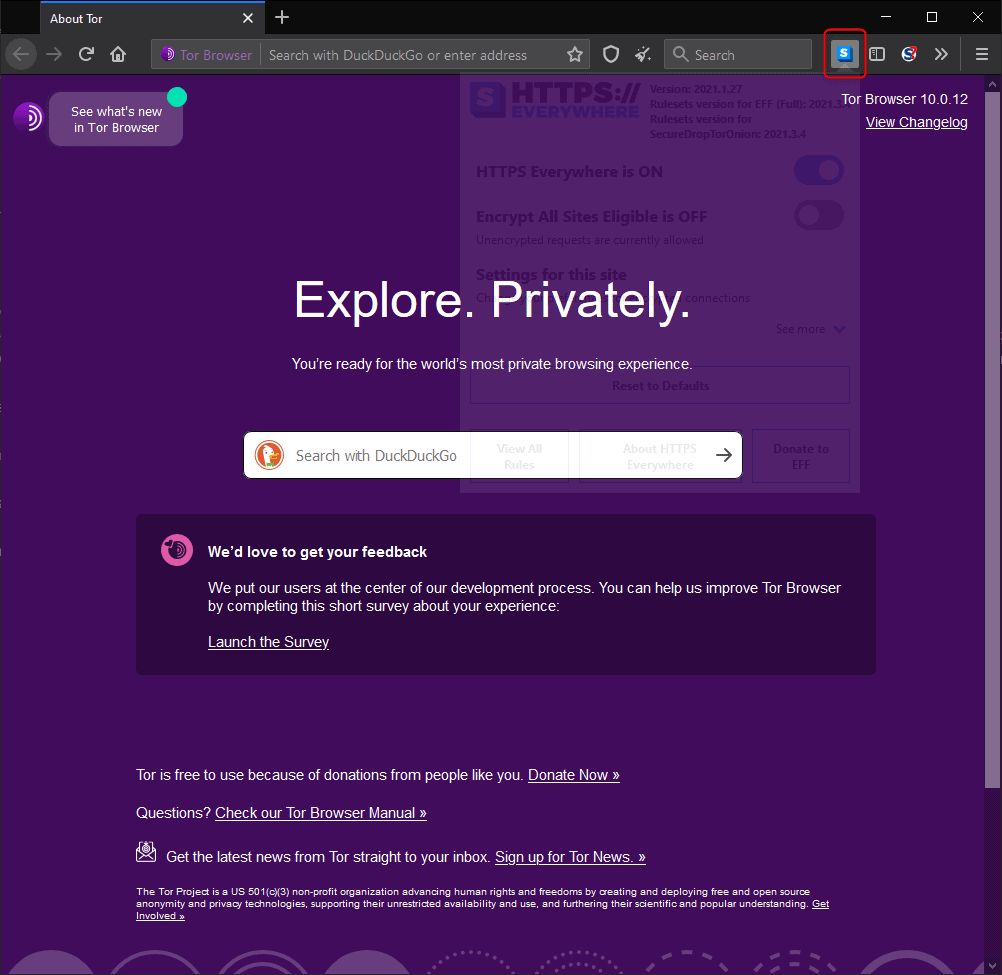Show sidebars using the sidebar icon

click(877, 54)
